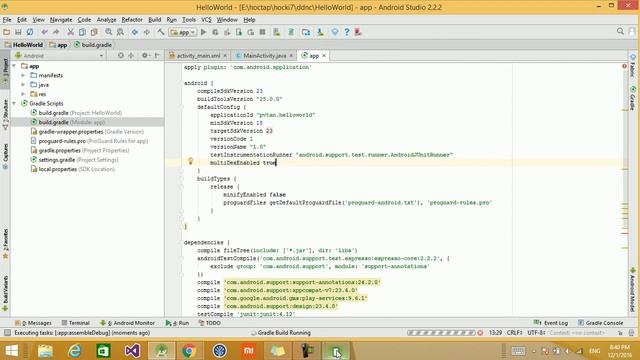640x360 pixels.
Task: Open the Refactor menu
Action: click(132, 20)
